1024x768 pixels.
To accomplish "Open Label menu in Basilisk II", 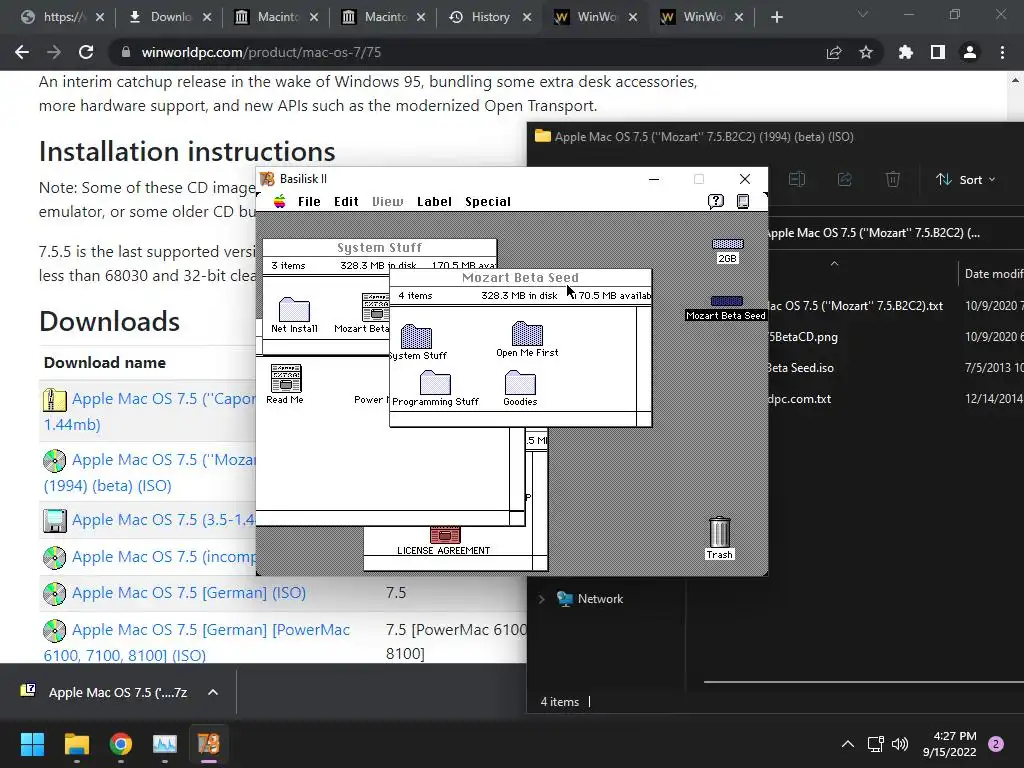I will click(x=434, y=201).
